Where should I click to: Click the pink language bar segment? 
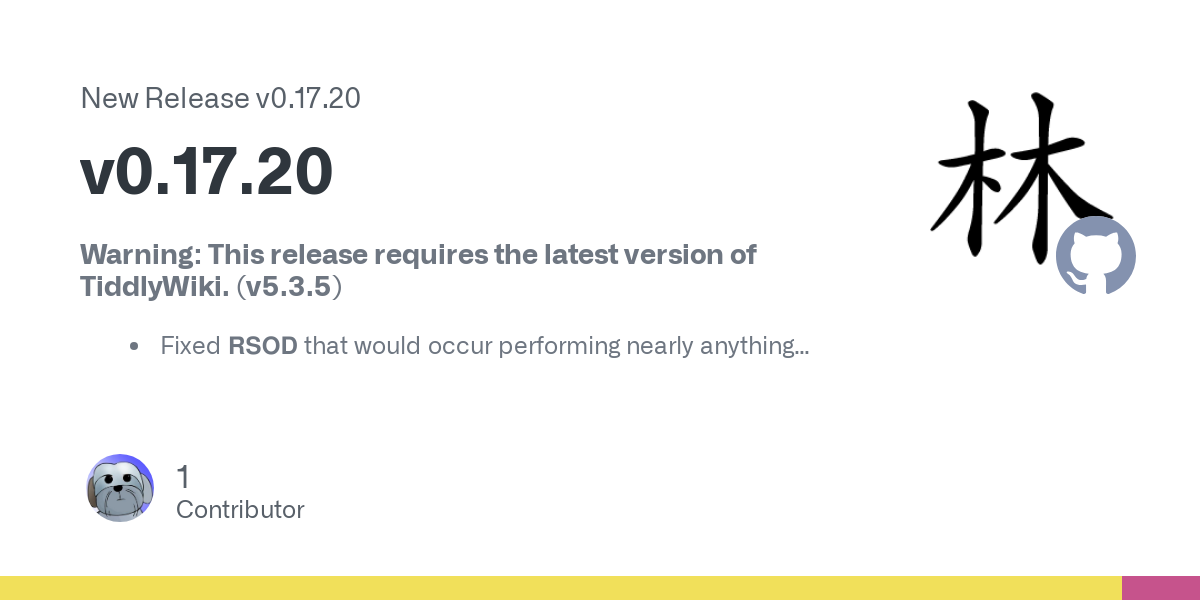point(1161,588)
